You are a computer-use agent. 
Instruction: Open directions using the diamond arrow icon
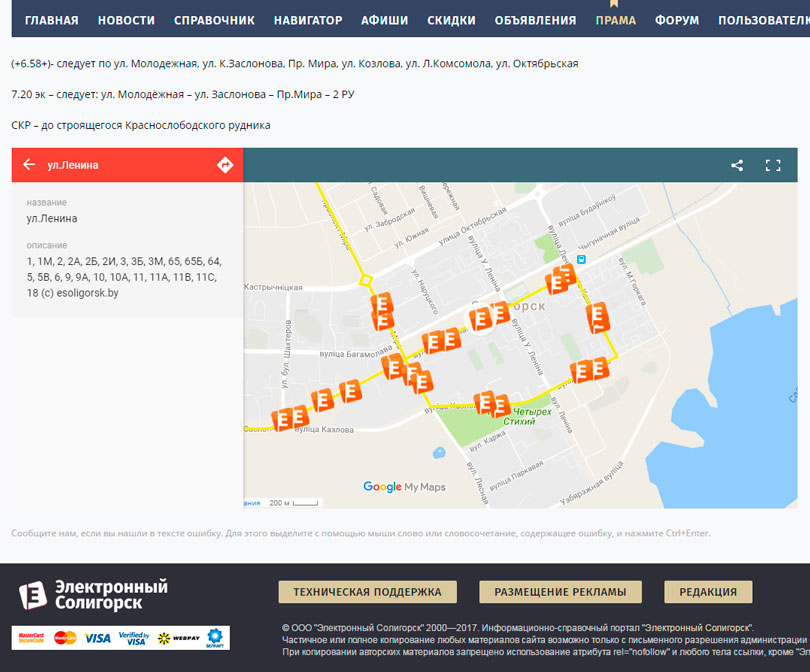click(x=225, y=165)
